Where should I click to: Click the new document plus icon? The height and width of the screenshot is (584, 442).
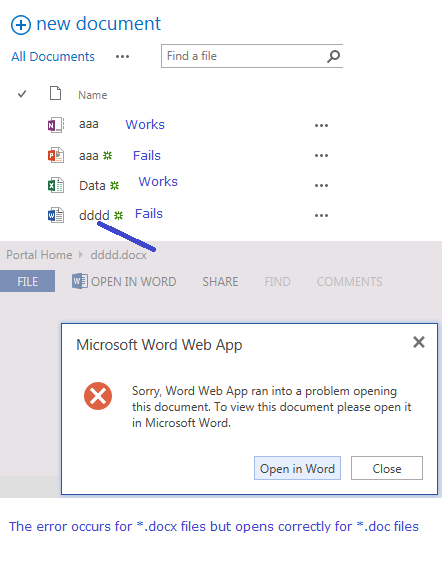21,25
